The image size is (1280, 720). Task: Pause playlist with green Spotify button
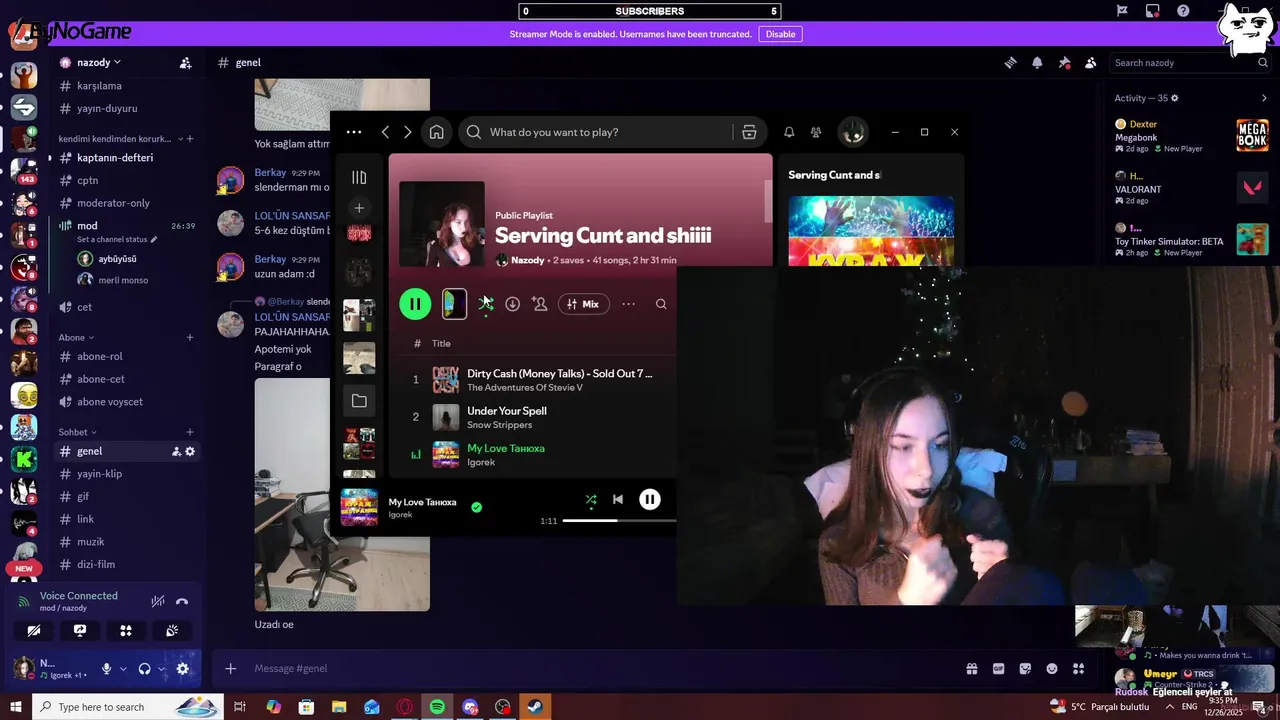point(415,304)
